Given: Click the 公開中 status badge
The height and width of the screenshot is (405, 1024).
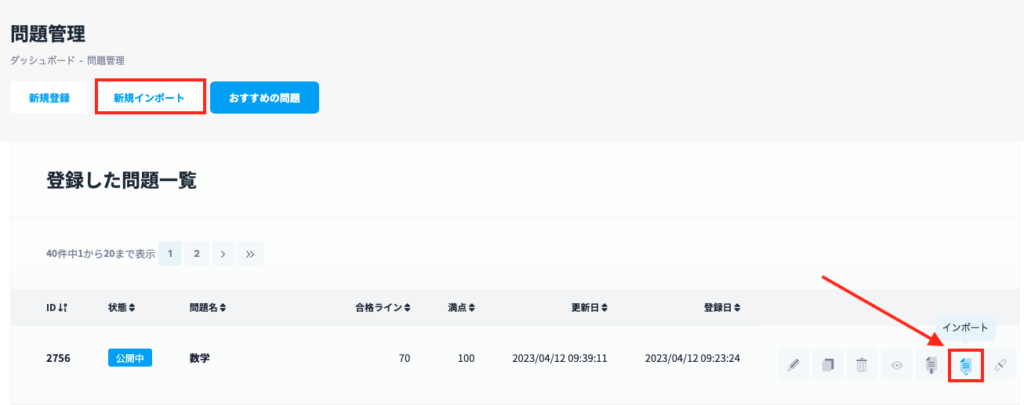Looking at the screenshot, I should pyautogui.click(x=130, y=358).
